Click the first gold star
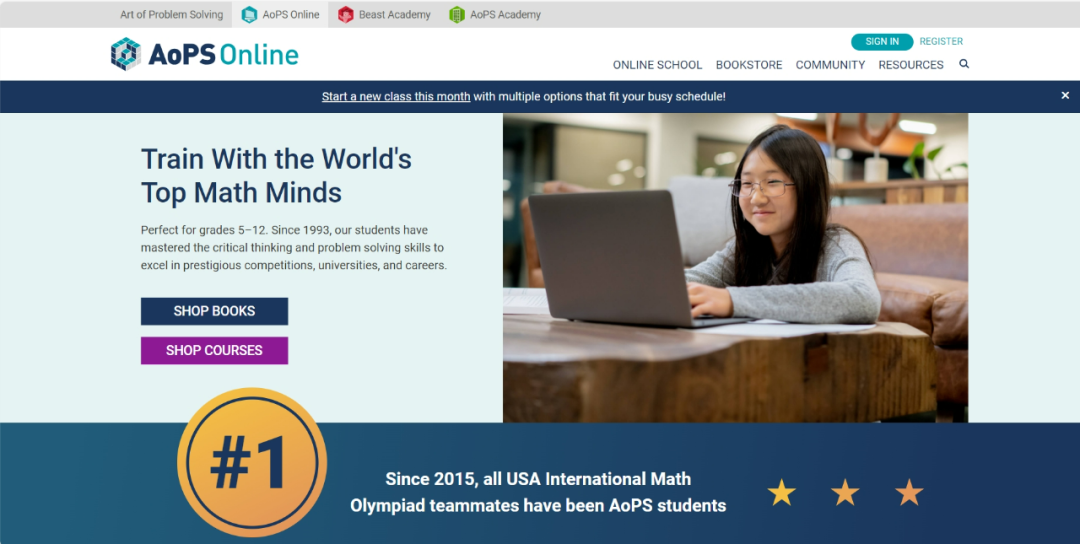 coord(781,492)
